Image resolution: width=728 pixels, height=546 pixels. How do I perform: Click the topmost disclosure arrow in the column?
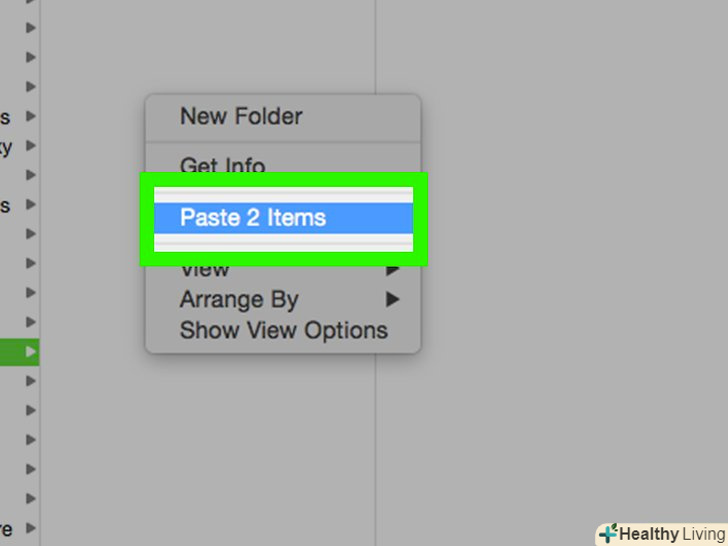(31, 28)
